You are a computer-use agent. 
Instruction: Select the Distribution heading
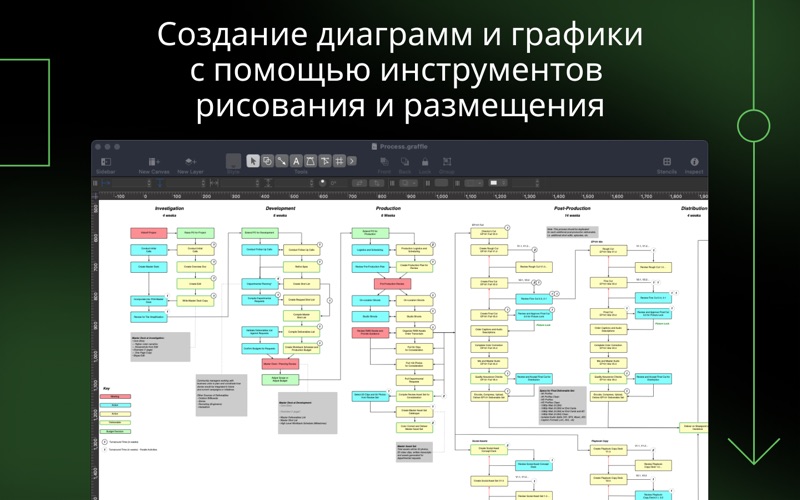(694, 208)
